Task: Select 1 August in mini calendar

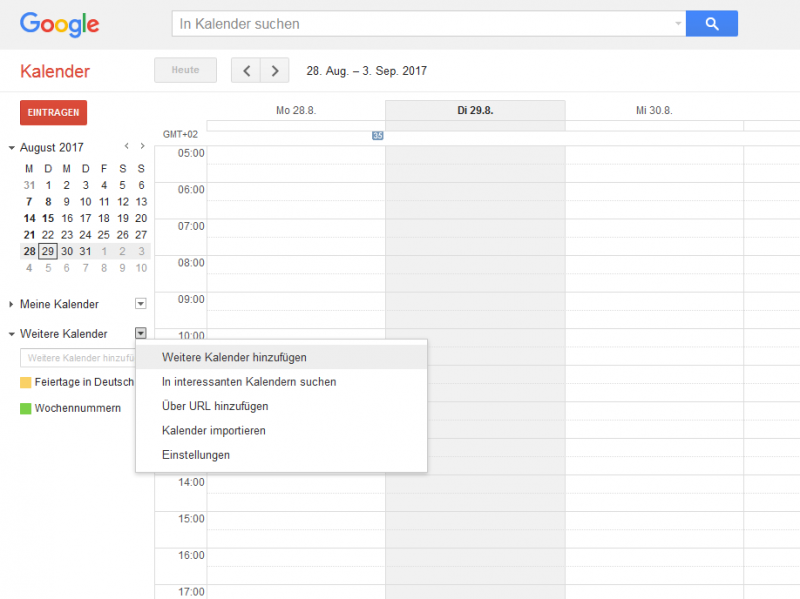Action: [48, 185]
